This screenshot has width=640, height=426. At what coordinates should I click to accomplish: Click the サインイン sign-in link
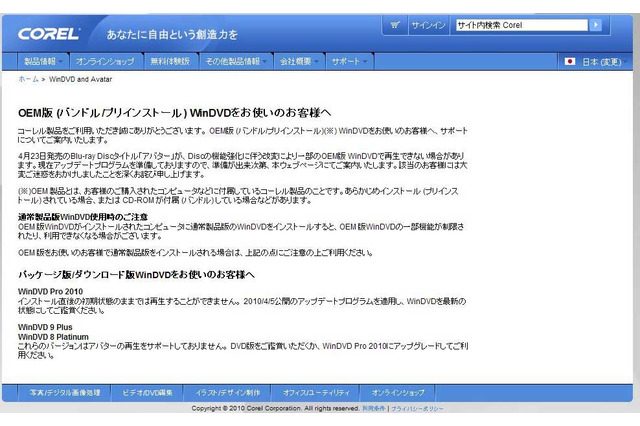tap(428, 25)
